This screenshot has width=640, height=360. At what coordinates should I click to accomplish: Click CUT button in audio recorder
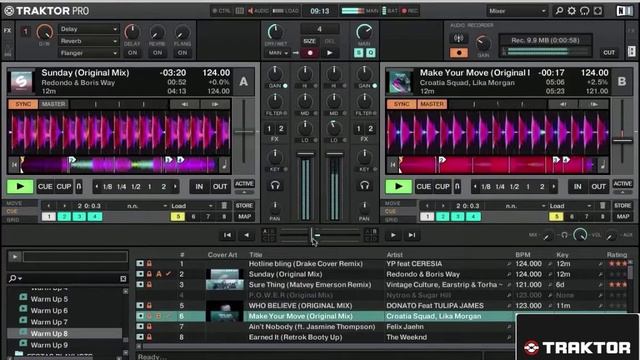[x=609, y=52]
